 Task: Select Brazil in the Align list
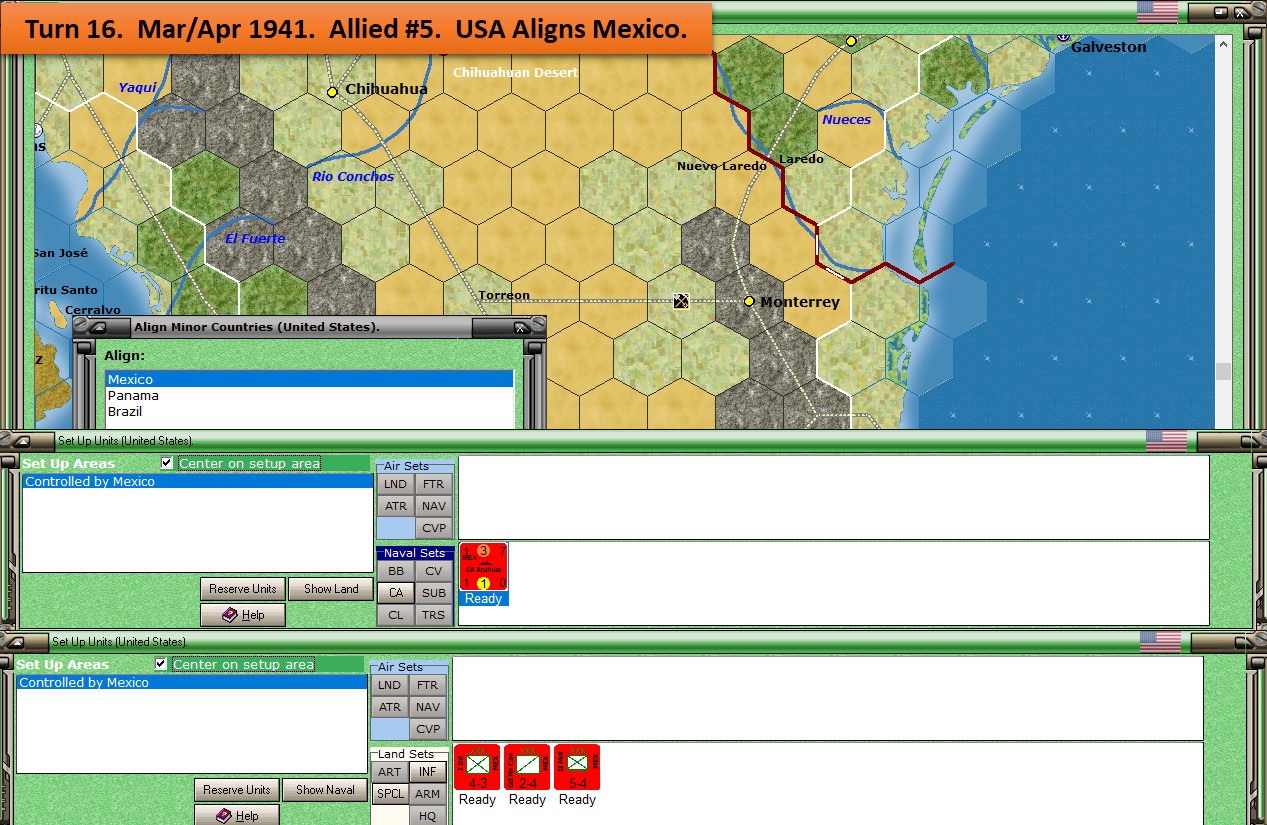point(309,412)
